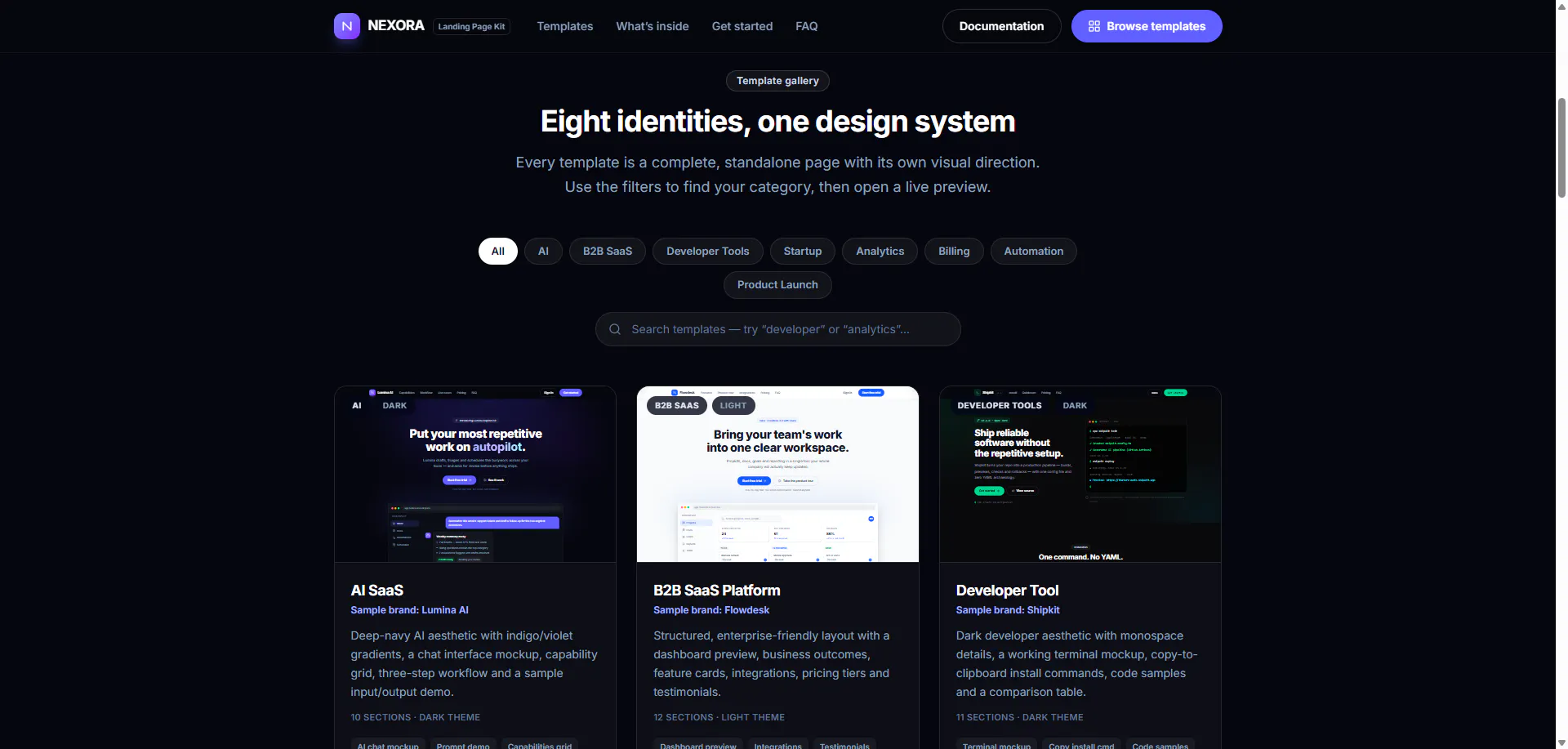The height and width of the screenshot is (749, 1568).
Task: Open Templates in the top navigation
Action: coord(565,26)
